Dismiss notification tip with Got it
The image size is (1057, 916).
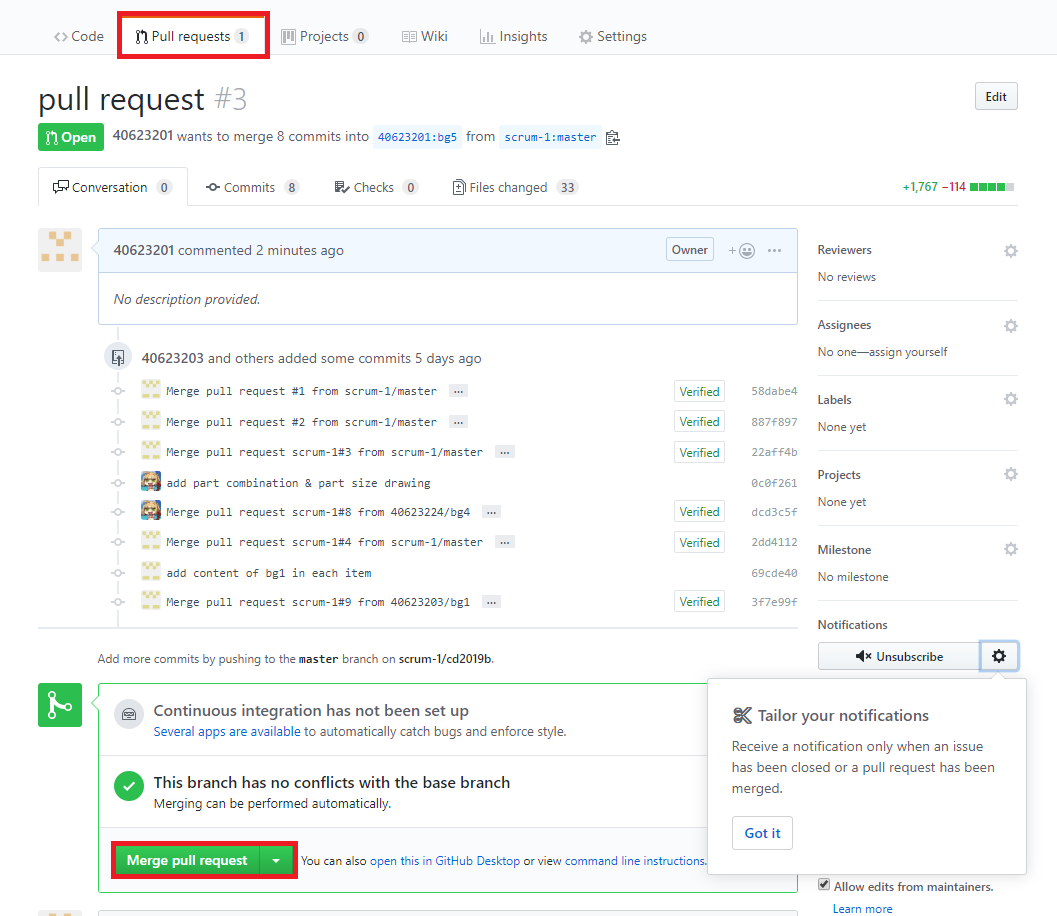click(762, 833)
